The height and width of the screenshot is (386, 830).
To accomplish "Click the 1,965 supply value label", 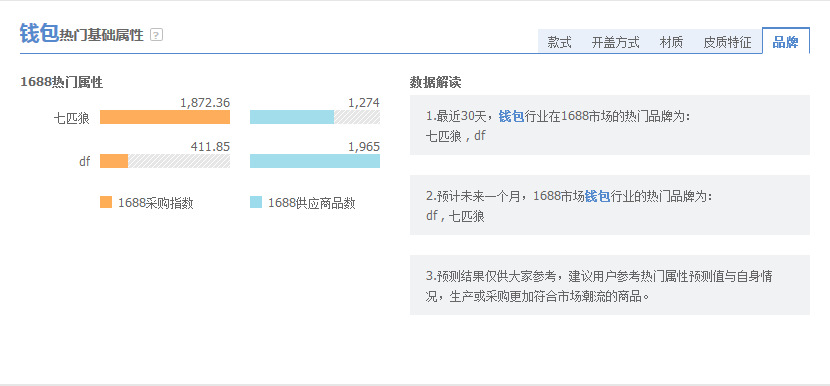I will (364, 147).
